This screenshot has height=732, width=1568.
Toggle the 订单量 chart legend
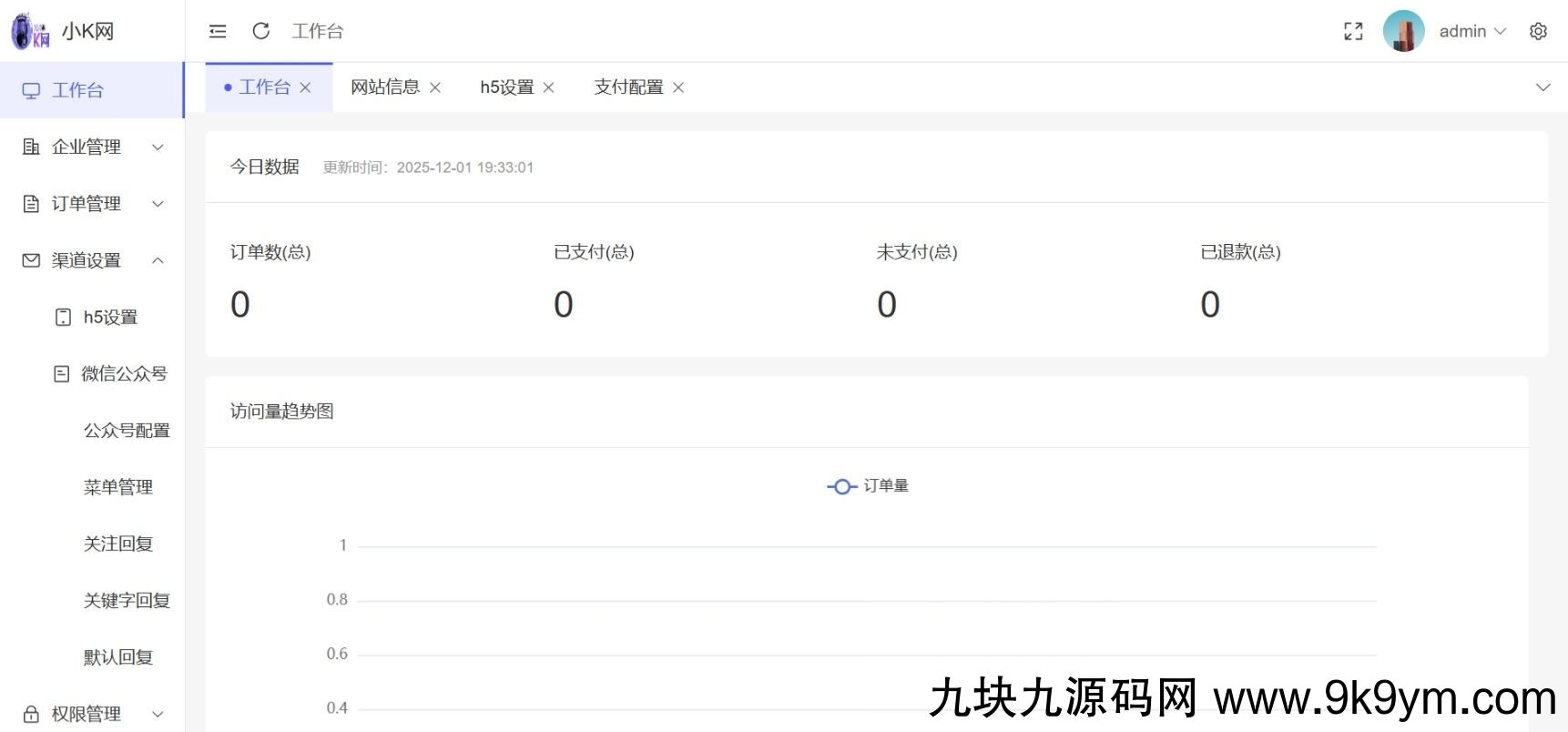[868, 486]
